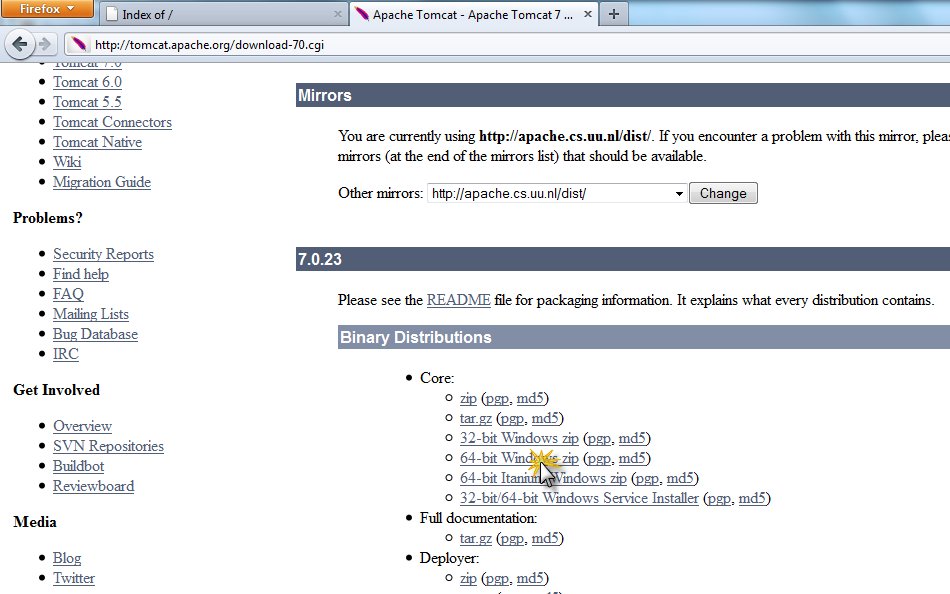Image resolution: width=950 pixels, height=594 pixels.
Task: Download the 32-bit Windows zip
Action: 518,438
